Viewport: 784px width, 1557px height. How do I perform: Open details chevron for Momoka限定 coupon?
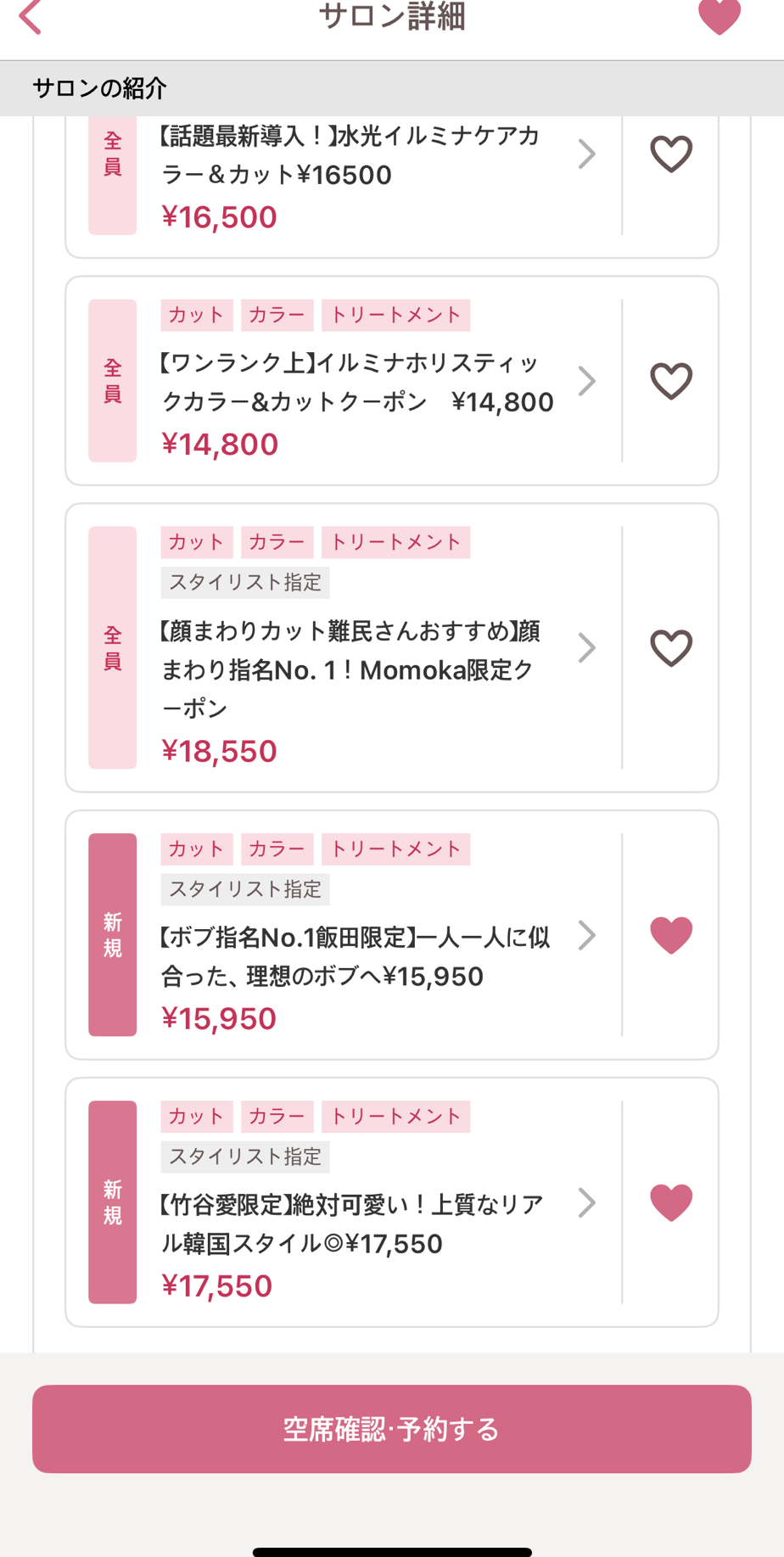coord(586,648)
